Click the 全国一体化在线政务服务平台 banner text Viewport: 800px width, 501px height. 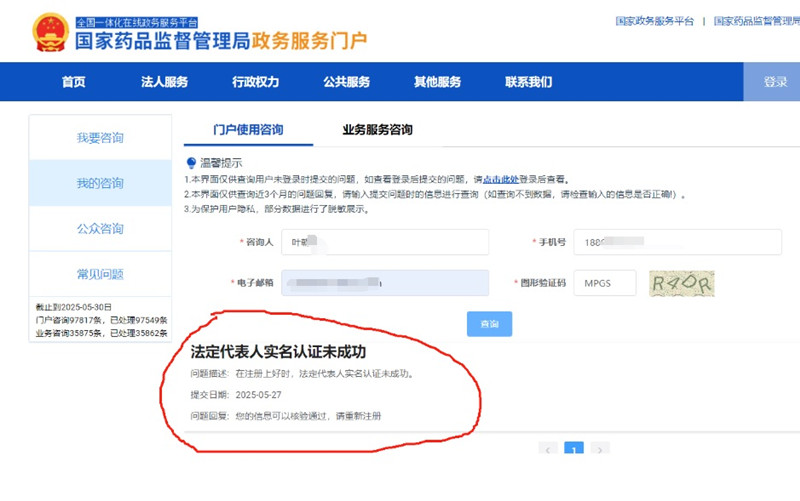point(137,22)
